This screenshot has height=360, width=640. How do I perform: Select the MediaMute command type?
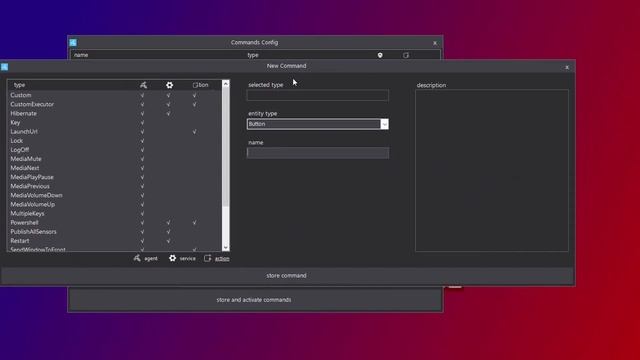coord(115,159)
